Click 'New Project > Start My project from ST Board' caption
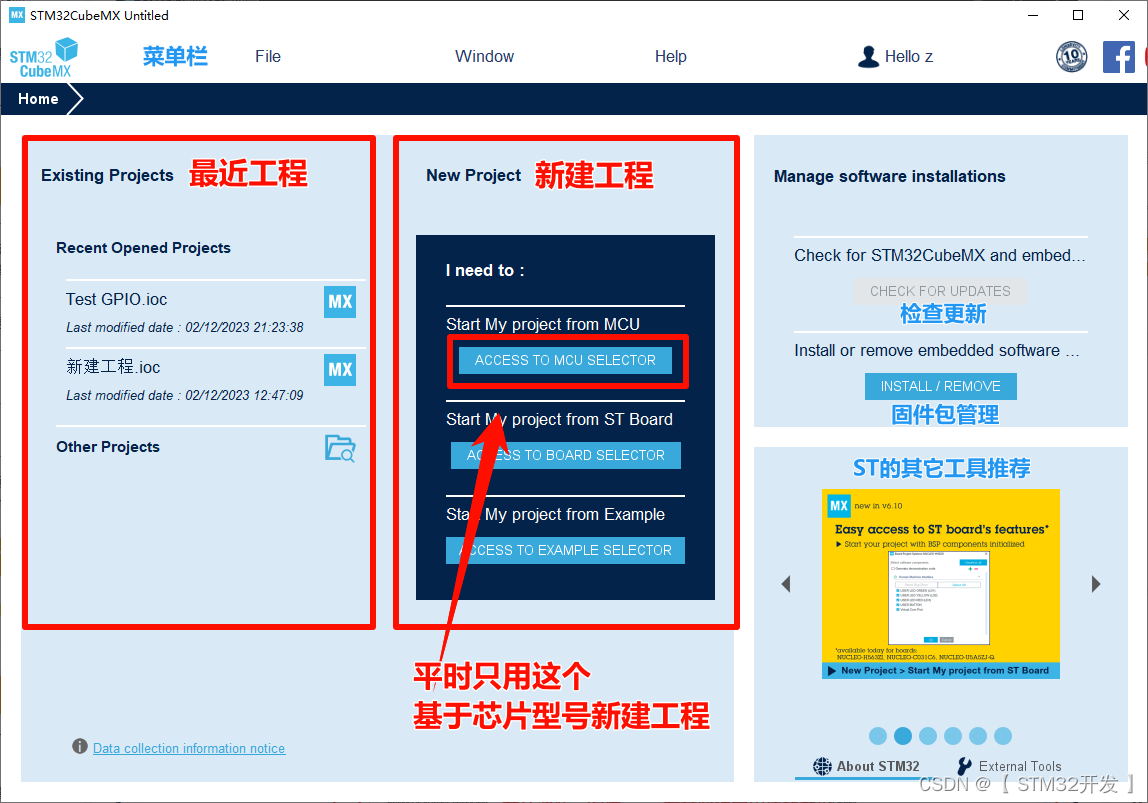 [944, 671]
